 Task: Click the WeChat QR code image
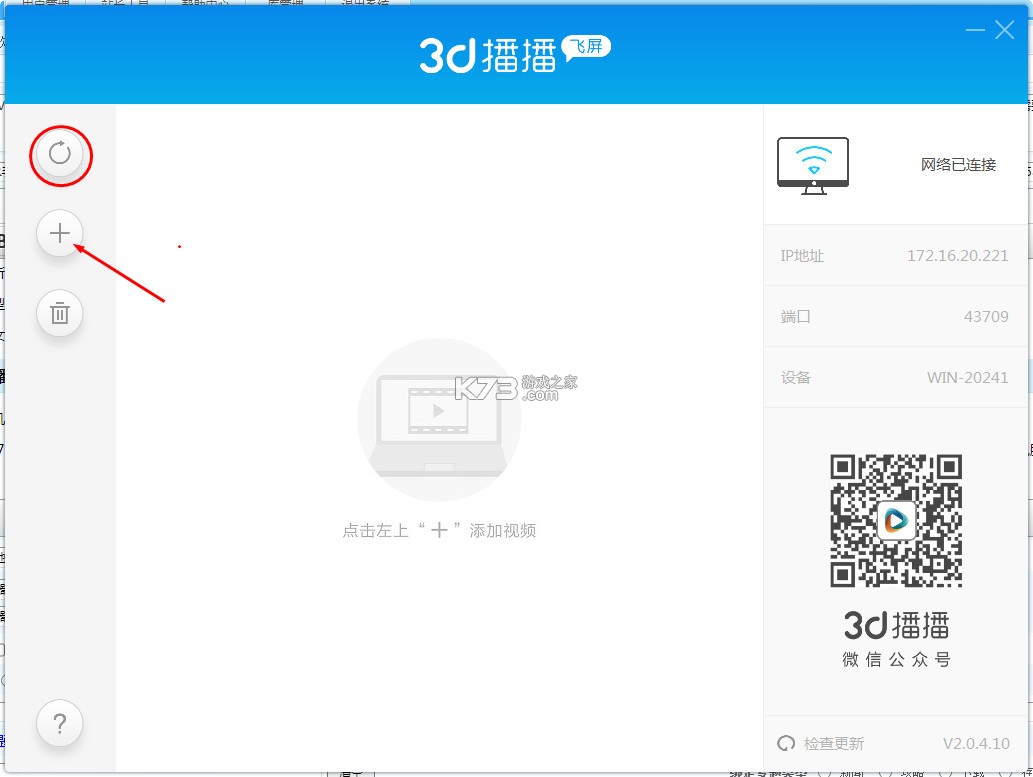[x=895, y=518]
